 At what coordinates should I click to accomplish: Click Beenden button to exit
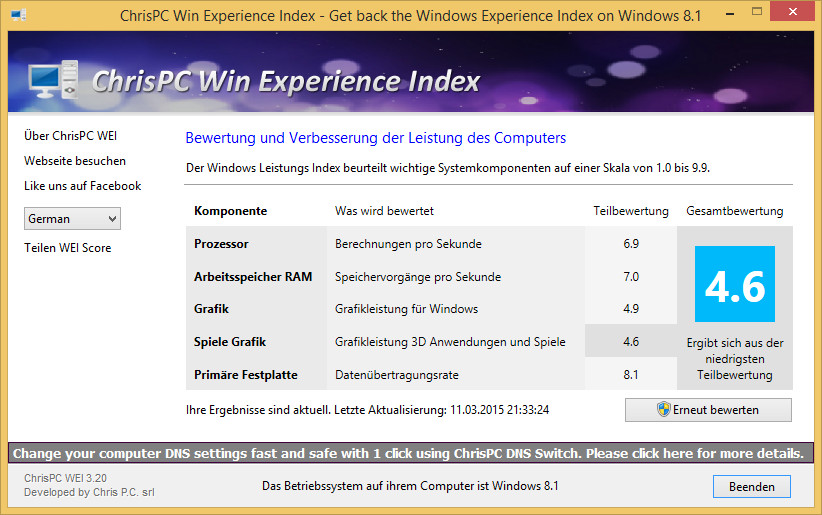[751, 487]
